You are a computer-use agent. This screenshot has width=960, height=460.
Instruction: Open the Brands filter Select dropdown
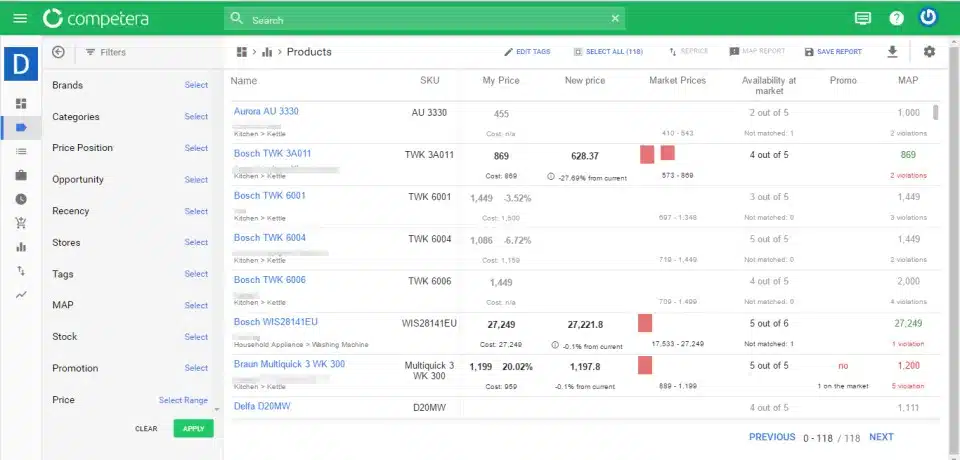pos(196,85)
